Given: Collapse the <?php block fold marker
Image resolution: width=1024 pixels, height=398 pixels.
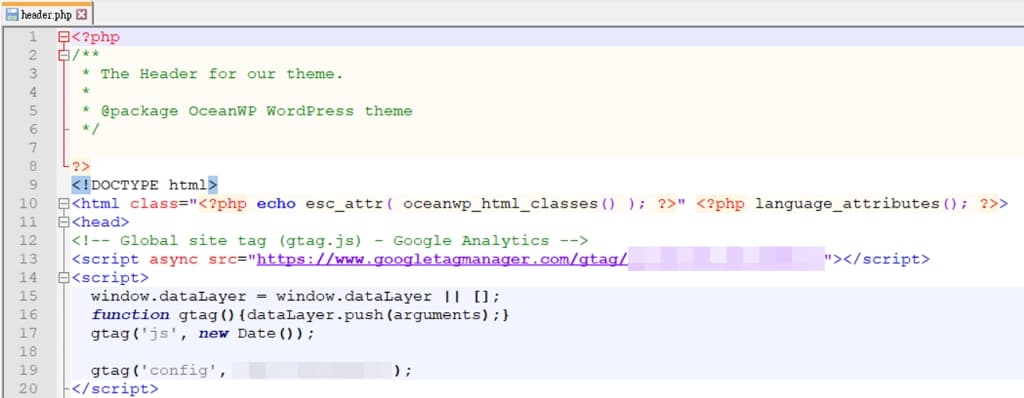Looking at the screenshot, I should click(x=63, y=37).
